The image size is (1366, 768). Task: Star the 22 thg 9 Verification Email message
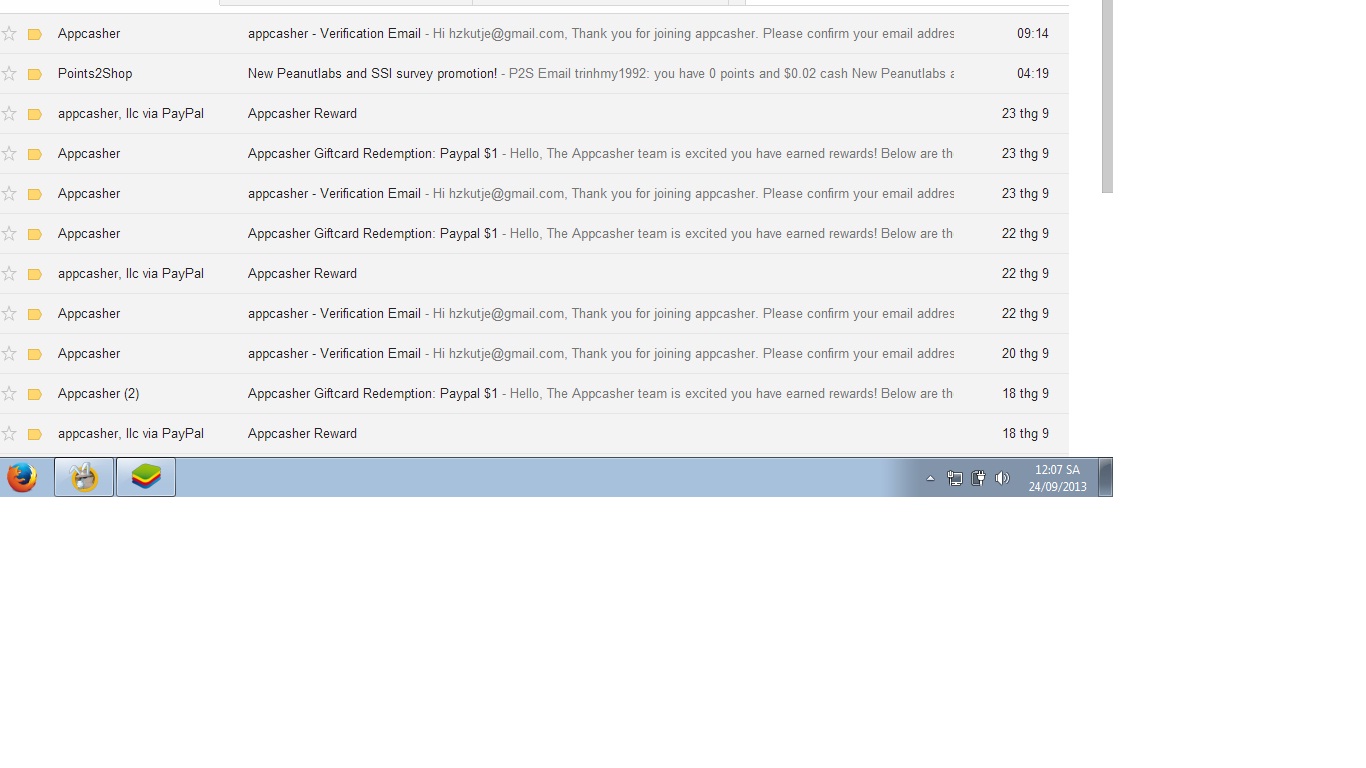tap(9, 313)
